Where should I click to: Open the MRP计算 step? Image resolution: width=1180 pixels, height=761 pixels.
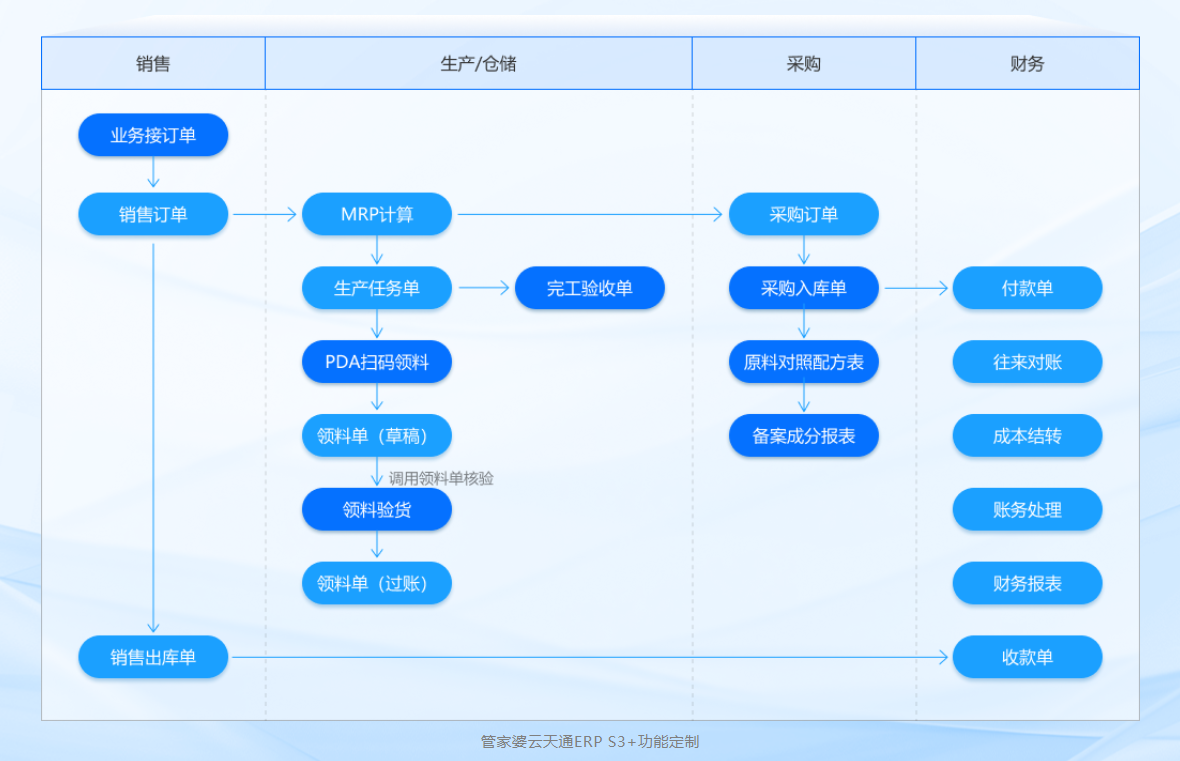(377, 214)
